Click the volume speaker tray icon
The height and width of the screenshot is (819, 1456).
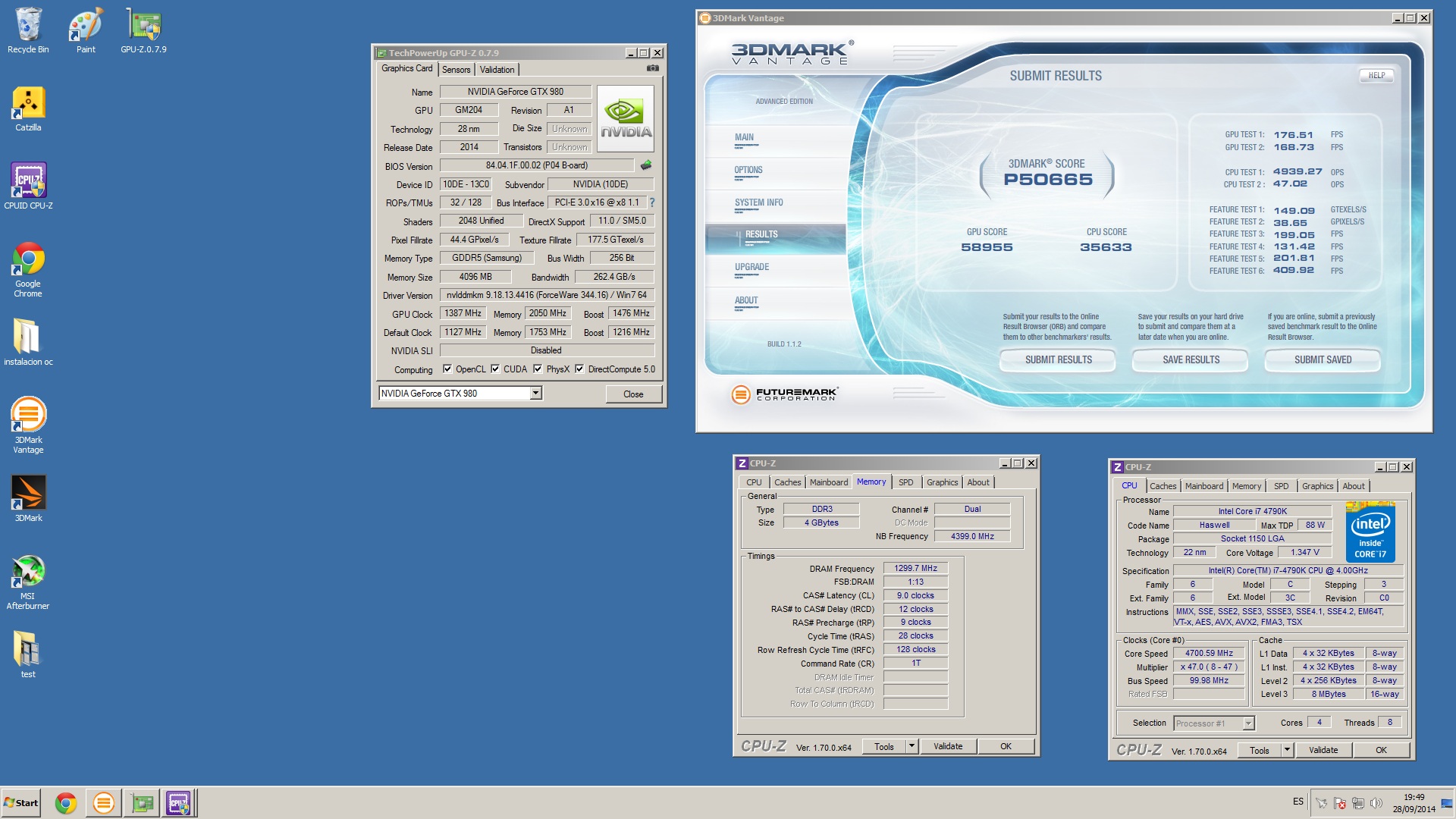1376,803
